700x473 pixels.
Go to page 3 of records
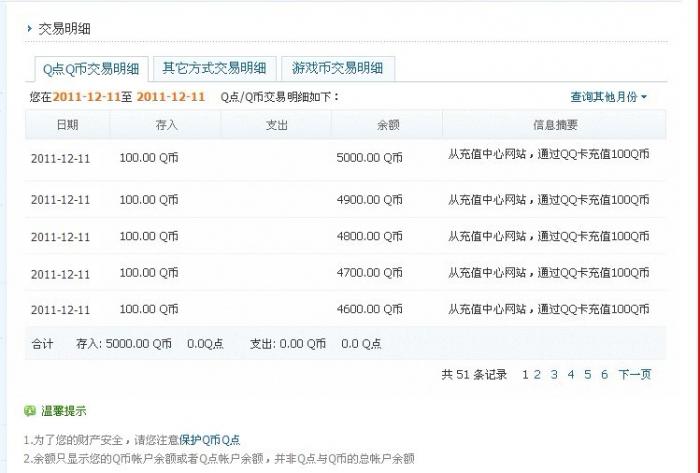coord(554,375)
